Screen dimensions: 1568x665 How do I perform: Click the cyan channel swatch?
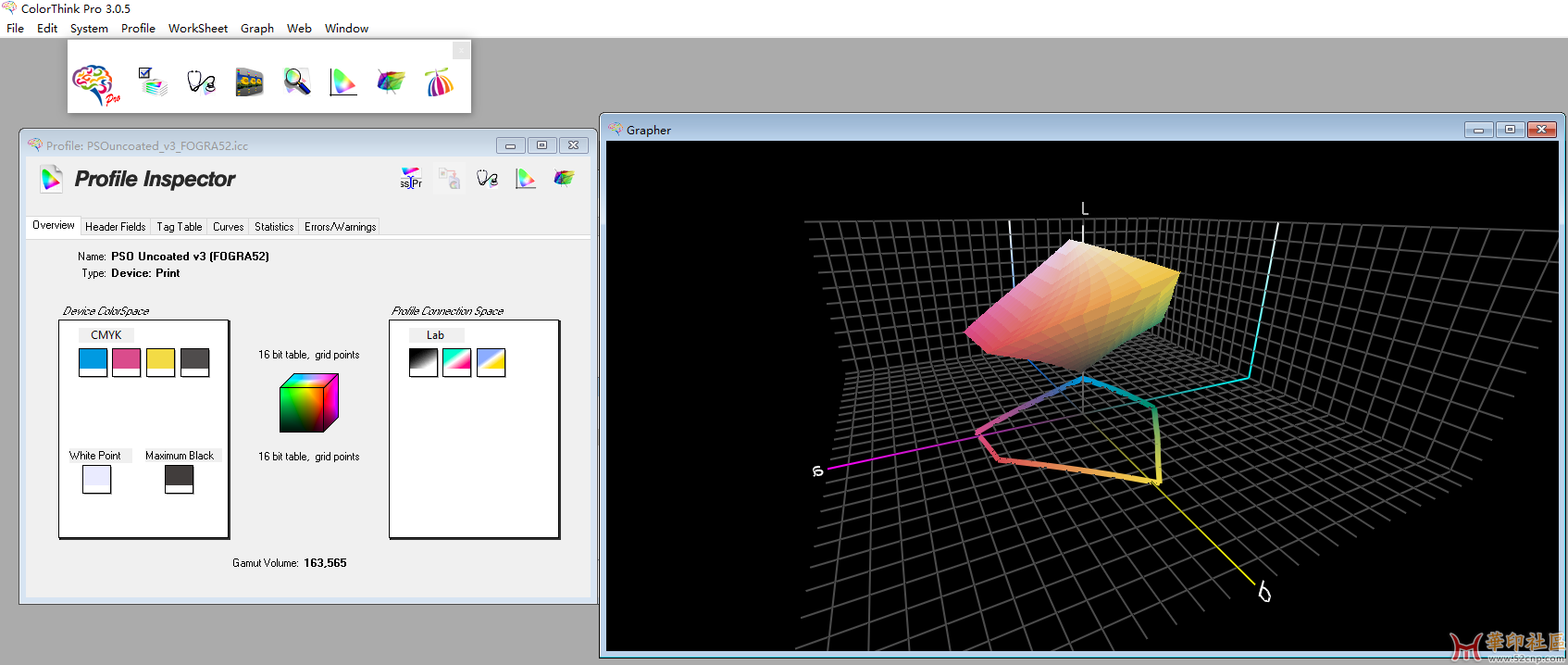tap(93, 362)
